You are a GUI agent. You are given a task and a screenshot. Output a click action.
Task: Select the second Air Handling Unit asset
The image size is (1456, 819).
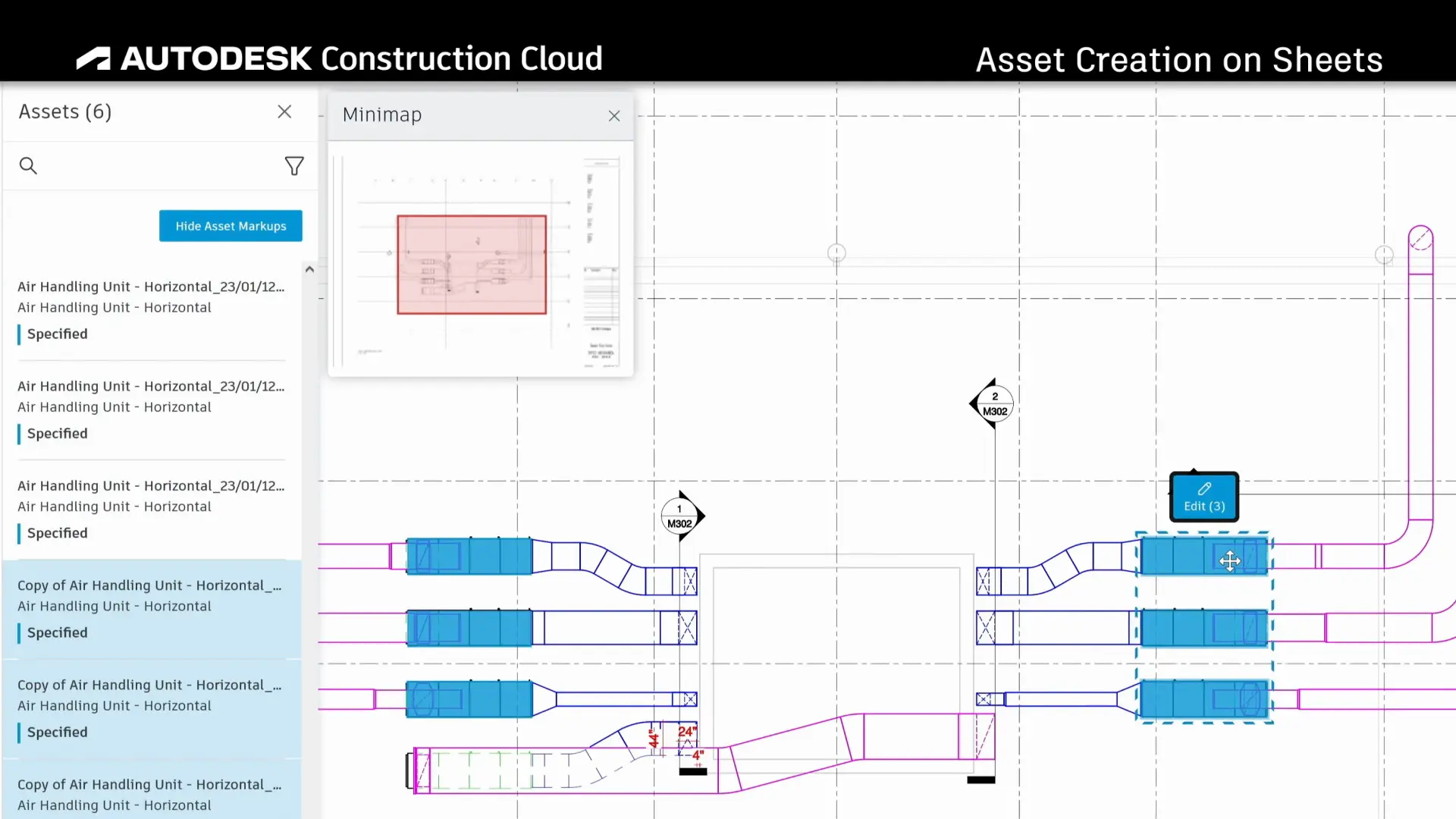click(x=152, y=409)
